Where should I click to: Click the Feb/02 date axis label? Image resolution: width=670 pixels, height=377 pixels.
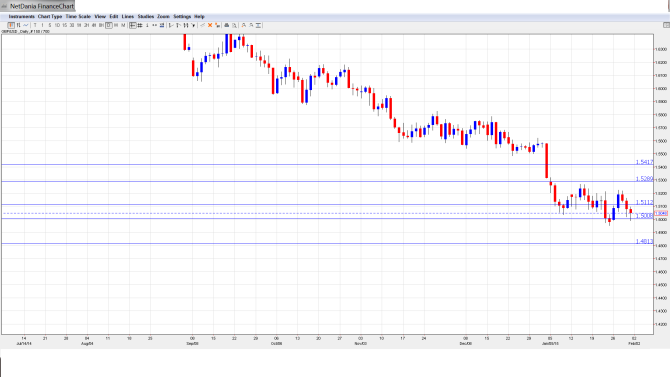[x=634, y=343]
